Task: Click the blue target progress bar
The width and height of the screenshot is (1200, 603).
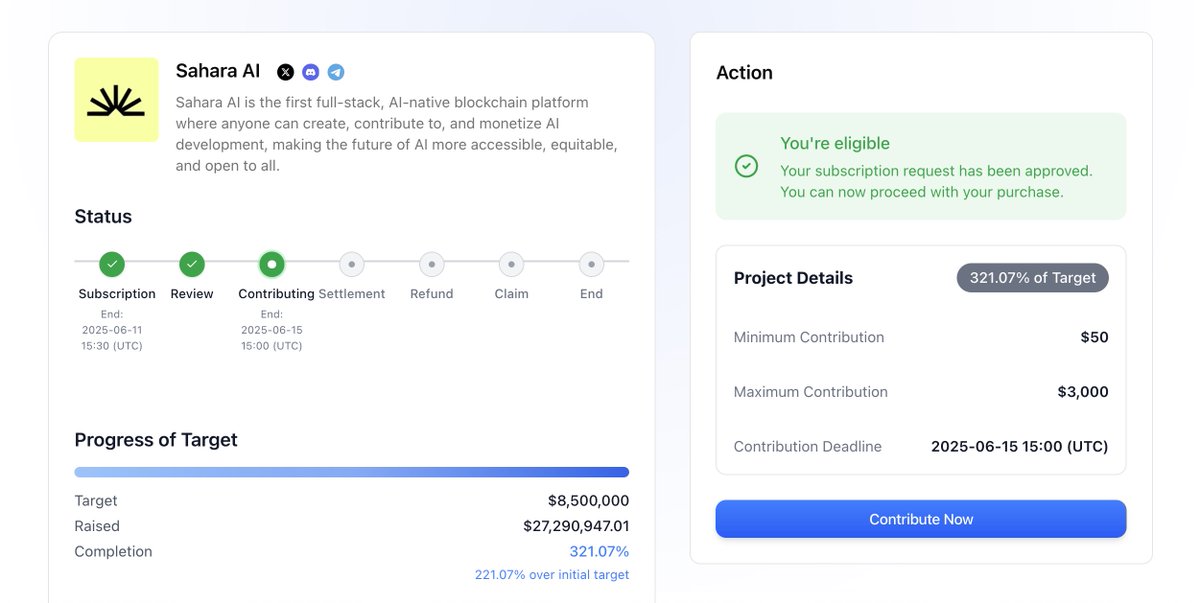Action: pos(352,472)
